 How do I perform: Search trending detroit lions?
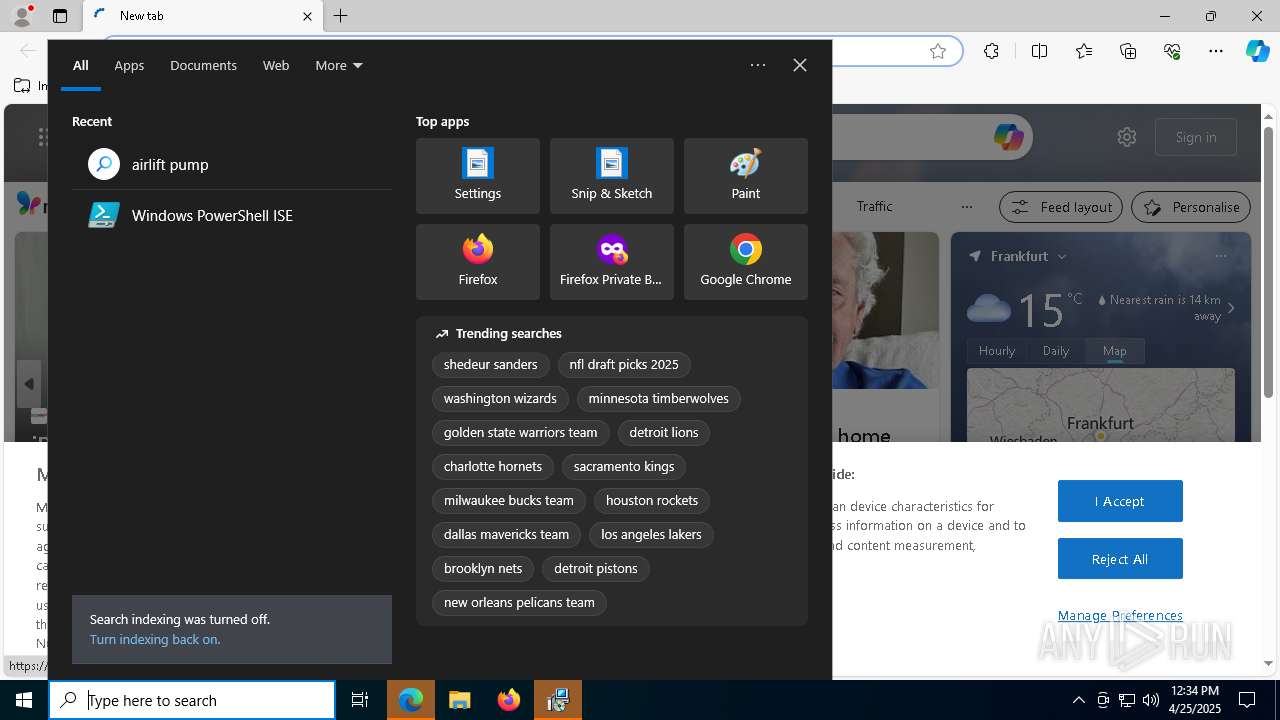point(664,432)
